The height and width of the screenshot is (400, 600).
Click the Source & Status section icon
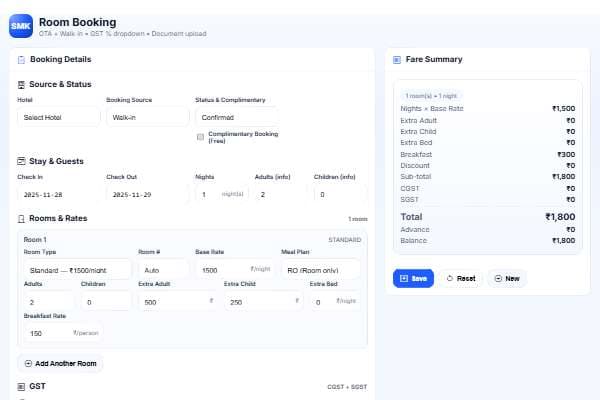(21, 85)
